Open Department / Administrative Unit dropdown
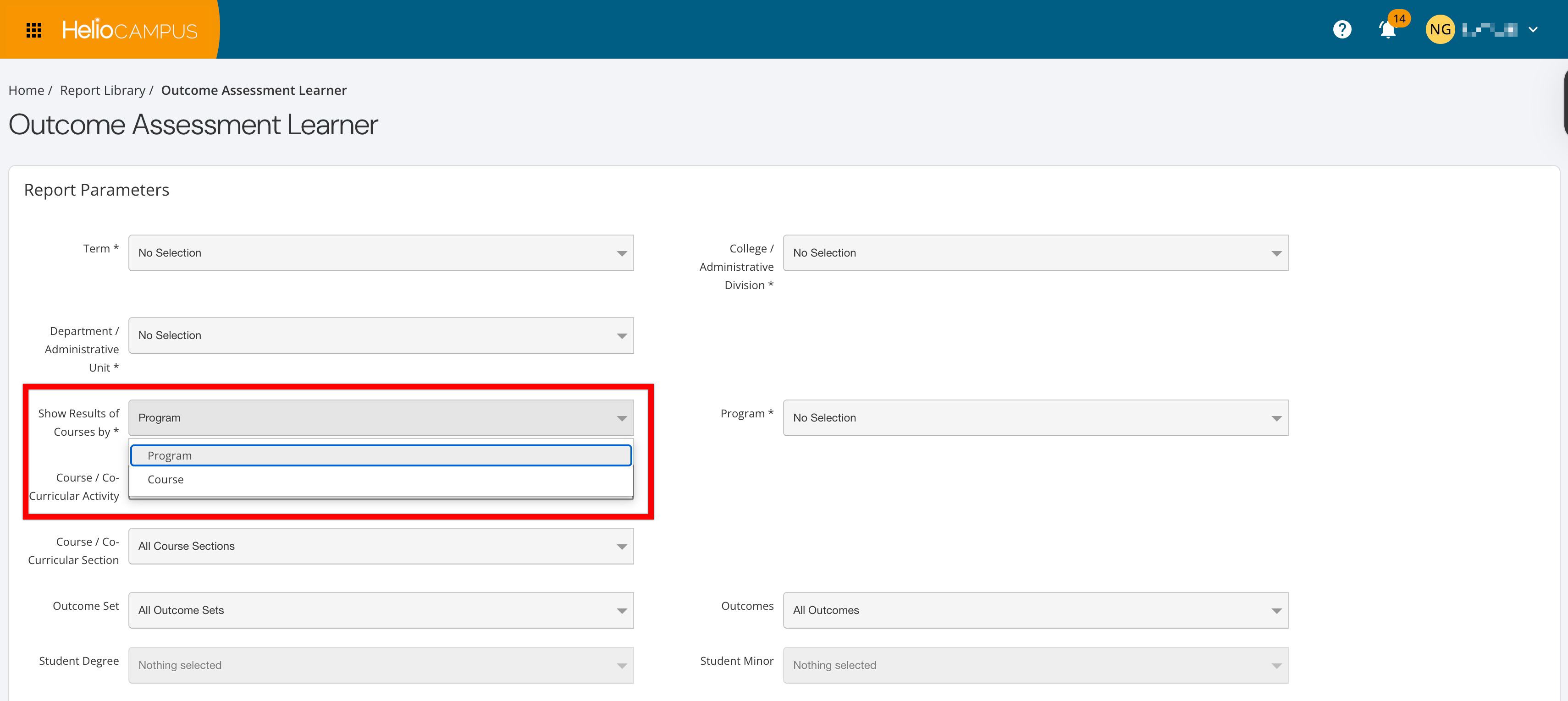 (381, 335)
